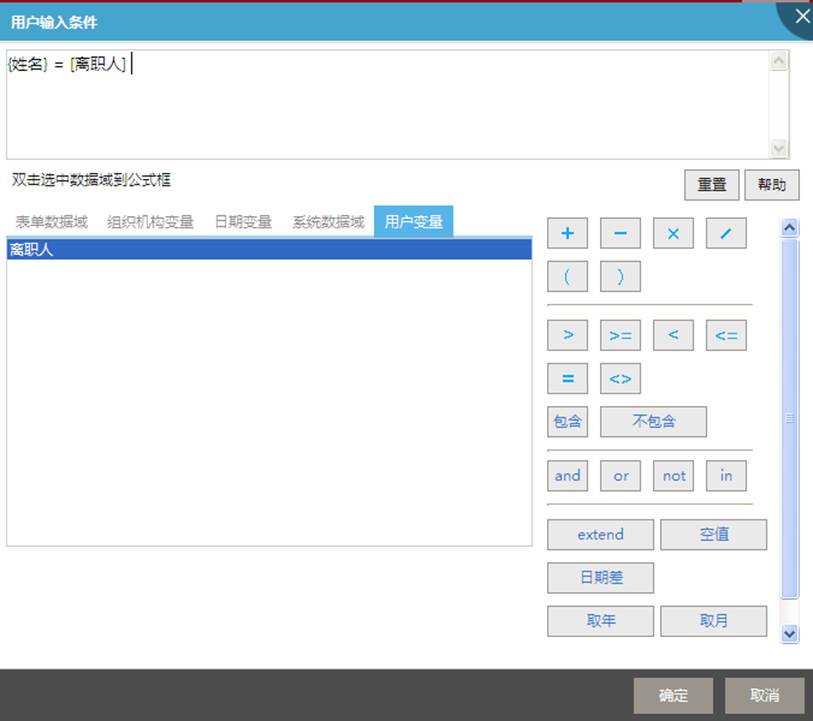Click the plus operator button

pos(567,234)
